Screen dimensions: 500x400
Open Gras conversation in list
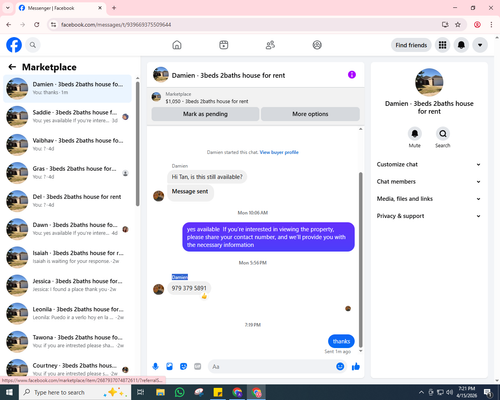click(67, 173)
